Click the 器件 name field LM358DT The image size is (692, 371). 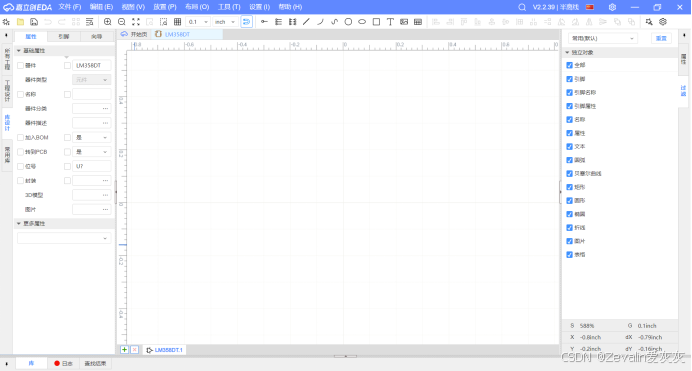point(91,65)
